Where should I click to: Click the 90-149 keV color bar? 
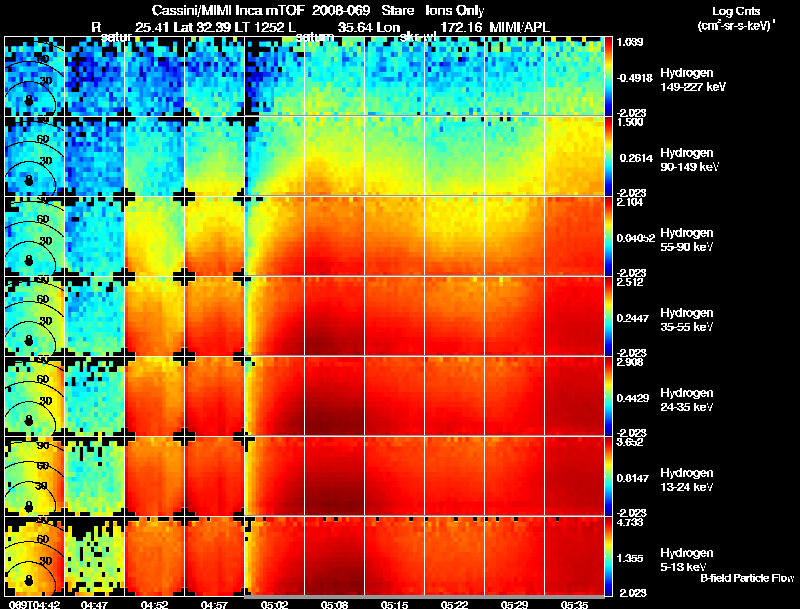point(608,157)
